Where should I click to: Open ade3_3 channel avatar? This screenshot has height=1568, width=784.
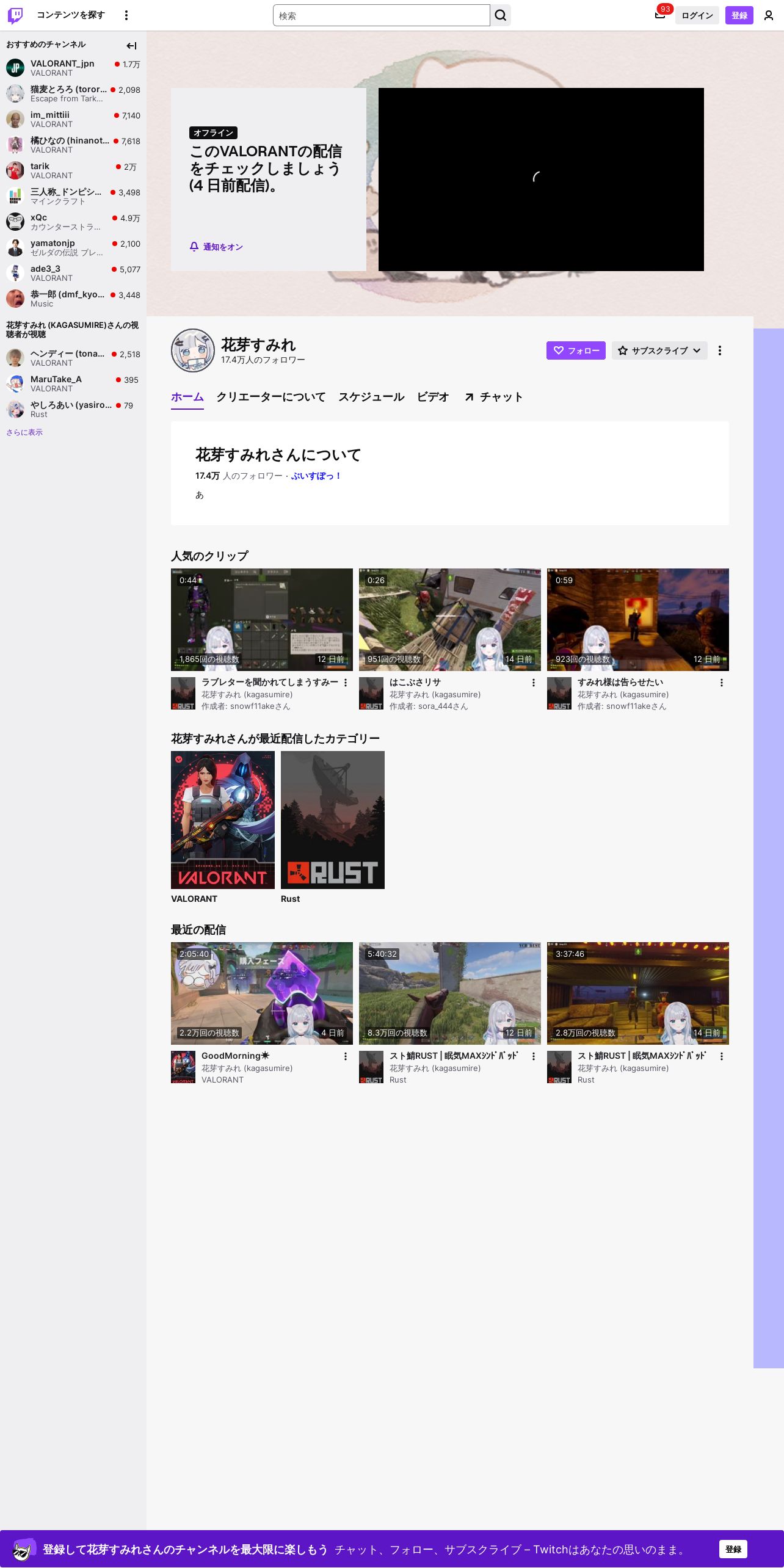click(15, 273)
